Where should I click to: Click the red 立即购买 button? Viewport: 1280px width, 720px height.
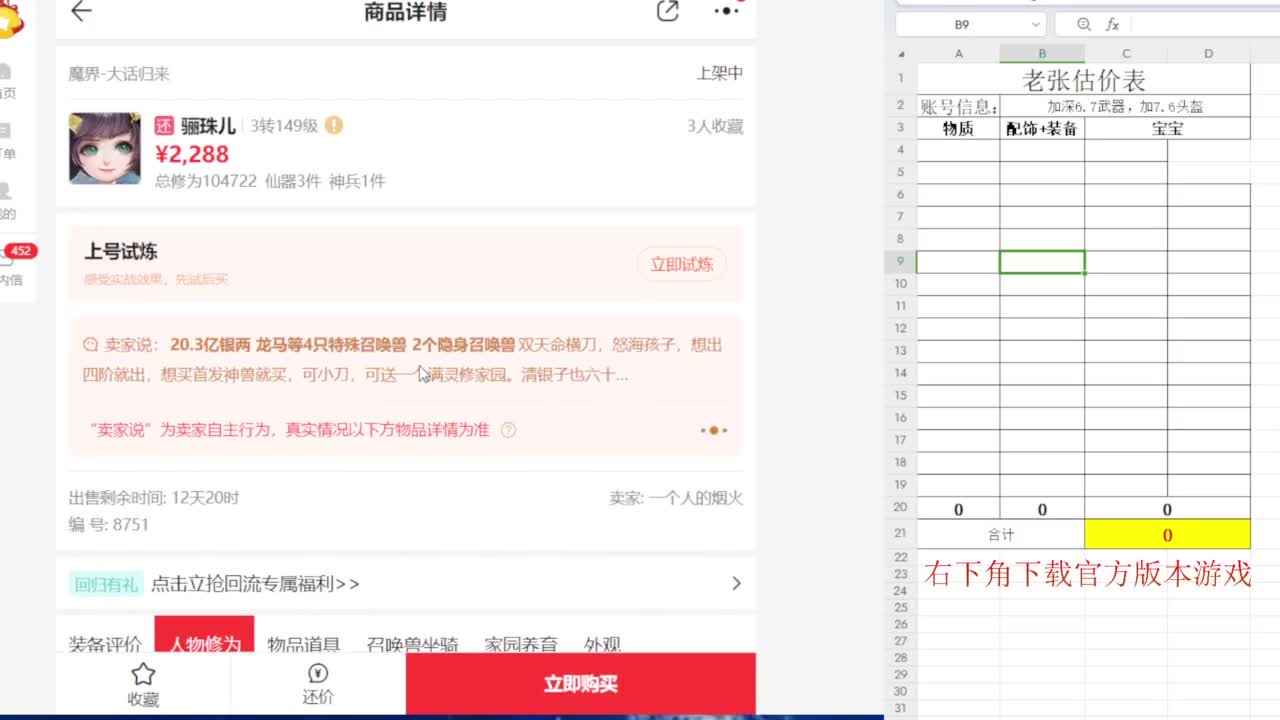(581, 684)
